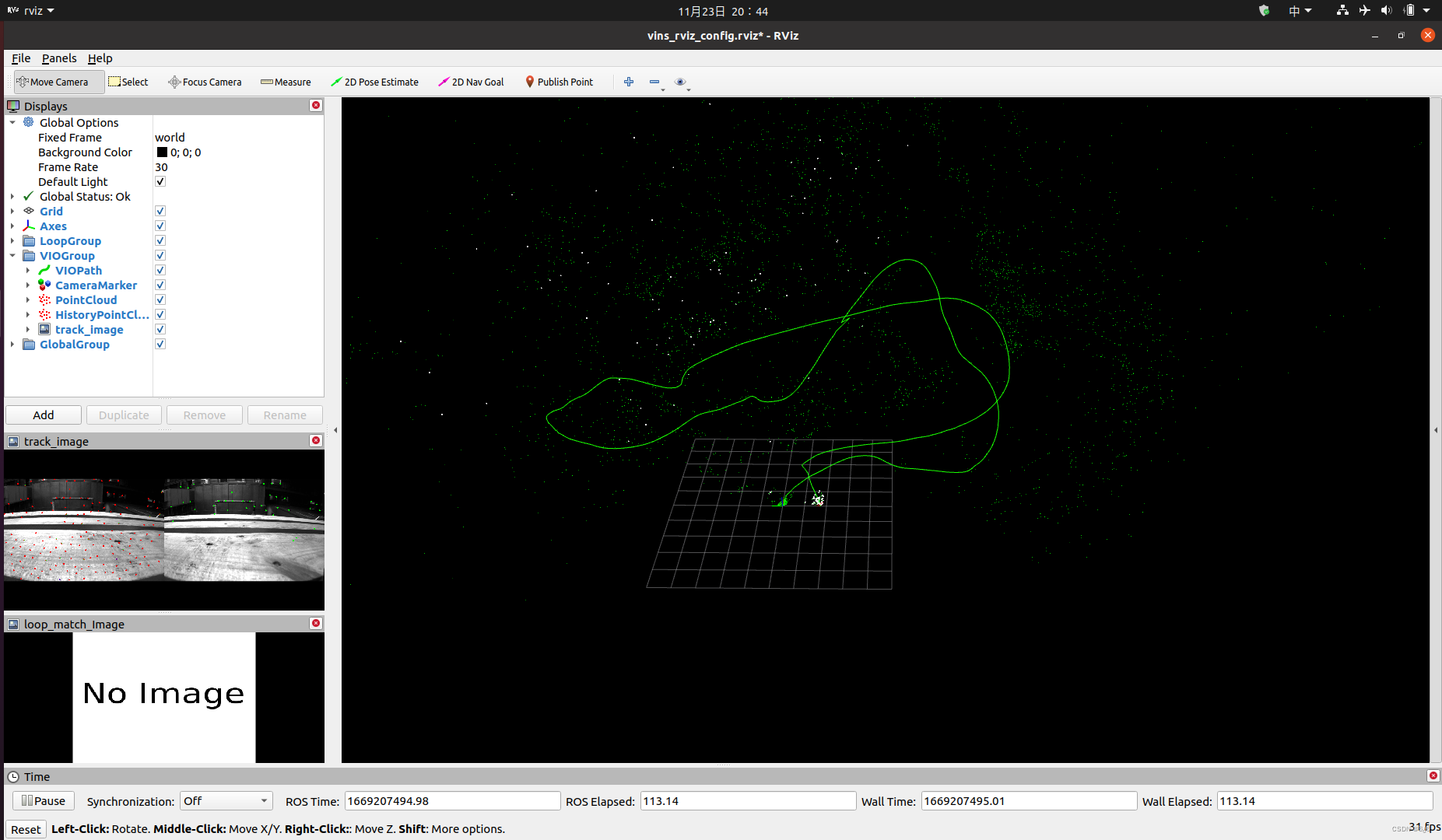The image size is (1442, 840).
Task: Click the Rename button
Action: [285, 415]
